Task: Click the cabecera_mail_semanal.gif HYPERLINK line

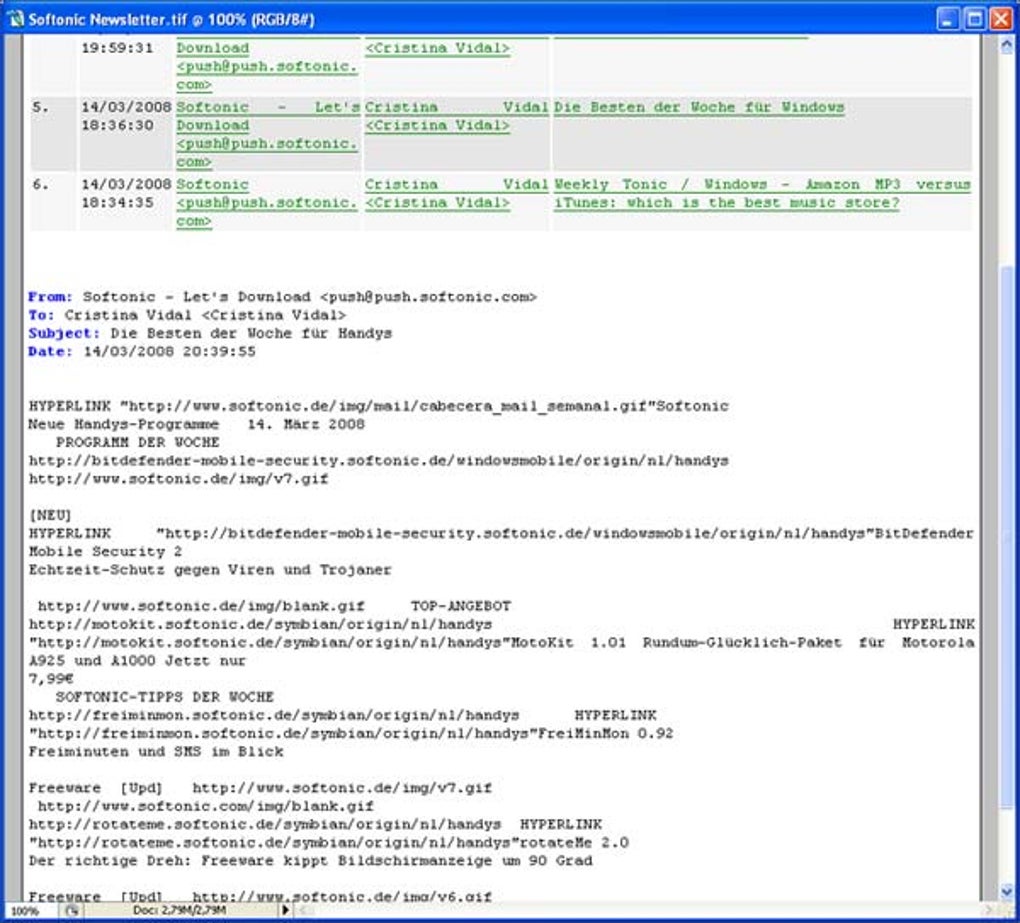Action: click(x=379, y=407)
